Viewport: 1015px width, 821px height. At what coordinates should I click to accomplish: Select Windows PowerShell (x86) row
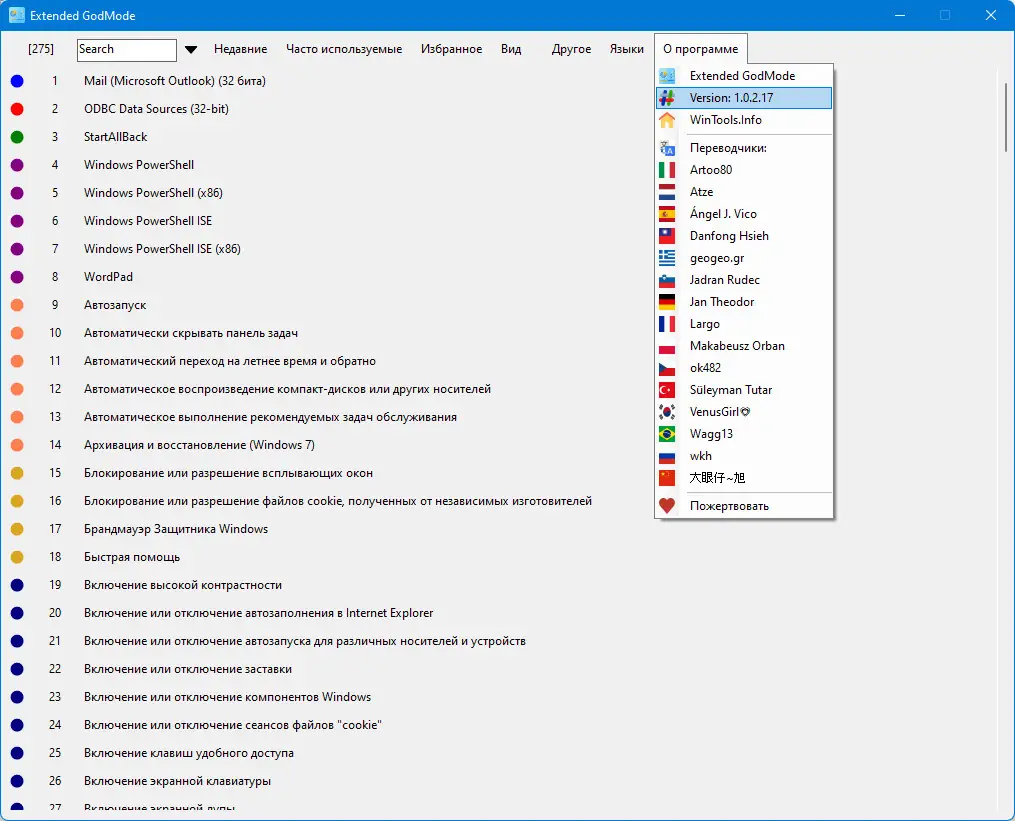coord(153,193)
